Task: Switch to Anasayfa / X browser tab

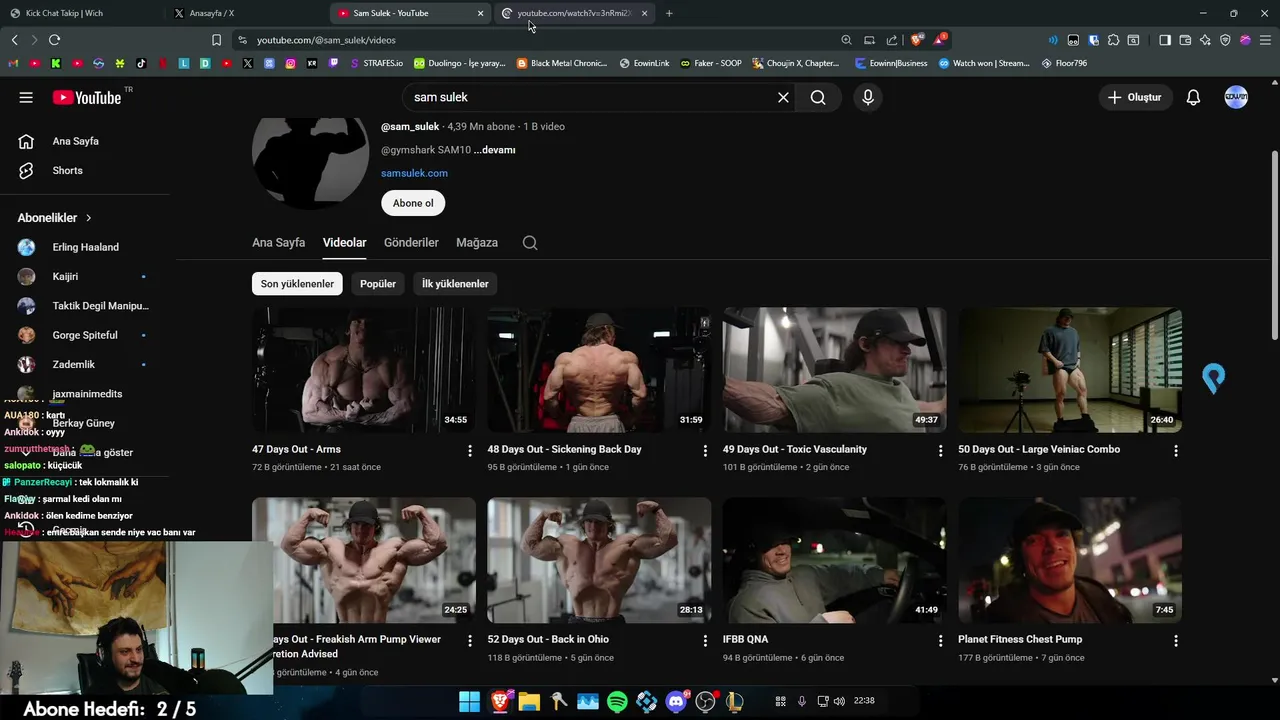Action: pos(245,13)
